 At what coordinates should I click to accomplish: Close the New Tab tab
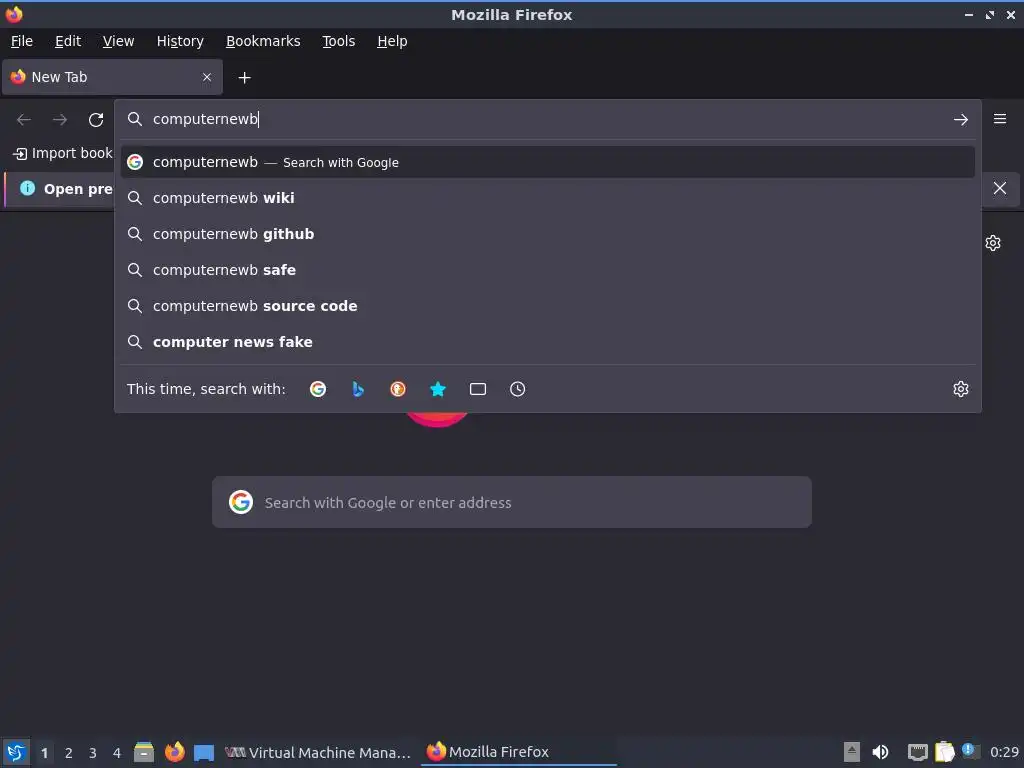(207, 77)
